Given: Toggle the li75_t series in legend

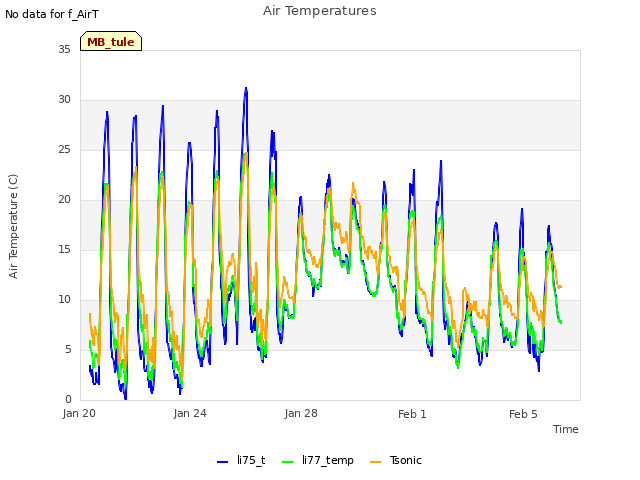Looking at the screenshot, I should point(241,460).
